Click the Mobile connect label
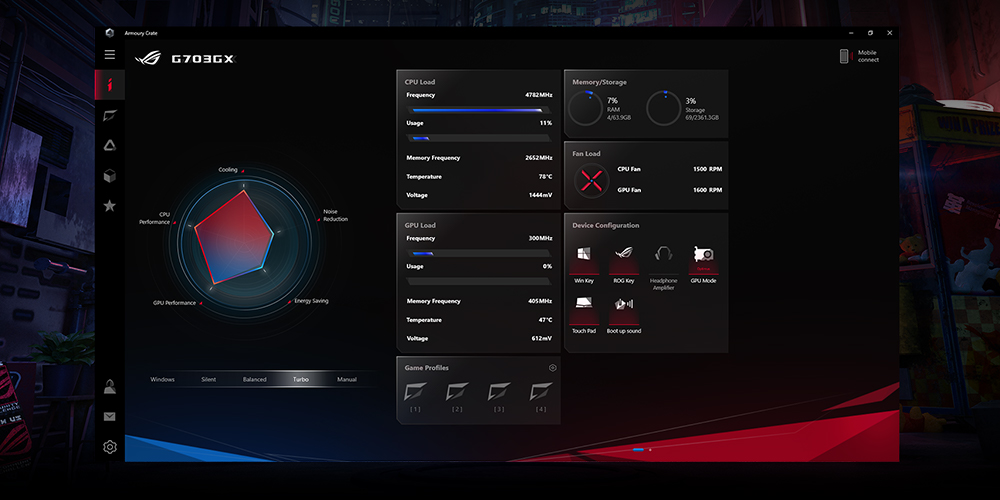This screenshot has width=1000, height=500. coord(868,56)
